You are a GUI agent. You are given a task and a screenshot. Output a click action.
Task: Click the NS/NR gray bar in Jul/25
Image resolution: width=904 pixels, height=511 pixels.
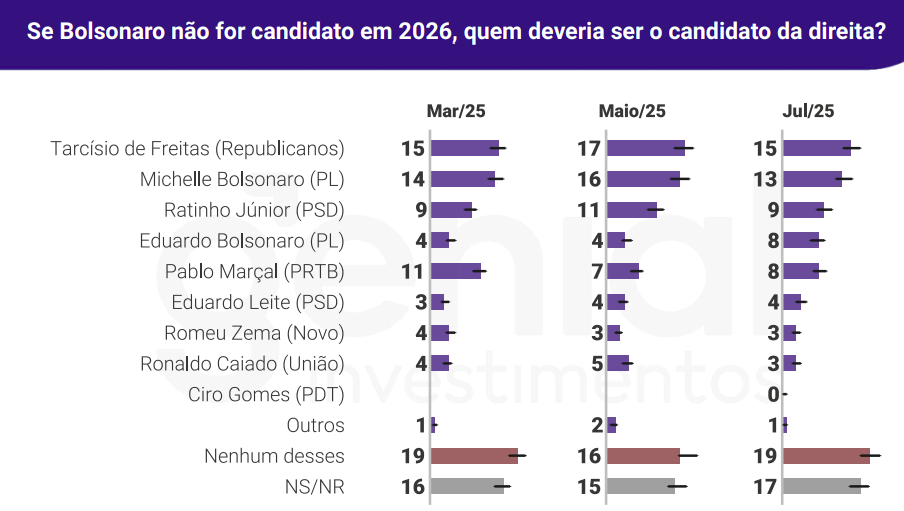point(822,486)
